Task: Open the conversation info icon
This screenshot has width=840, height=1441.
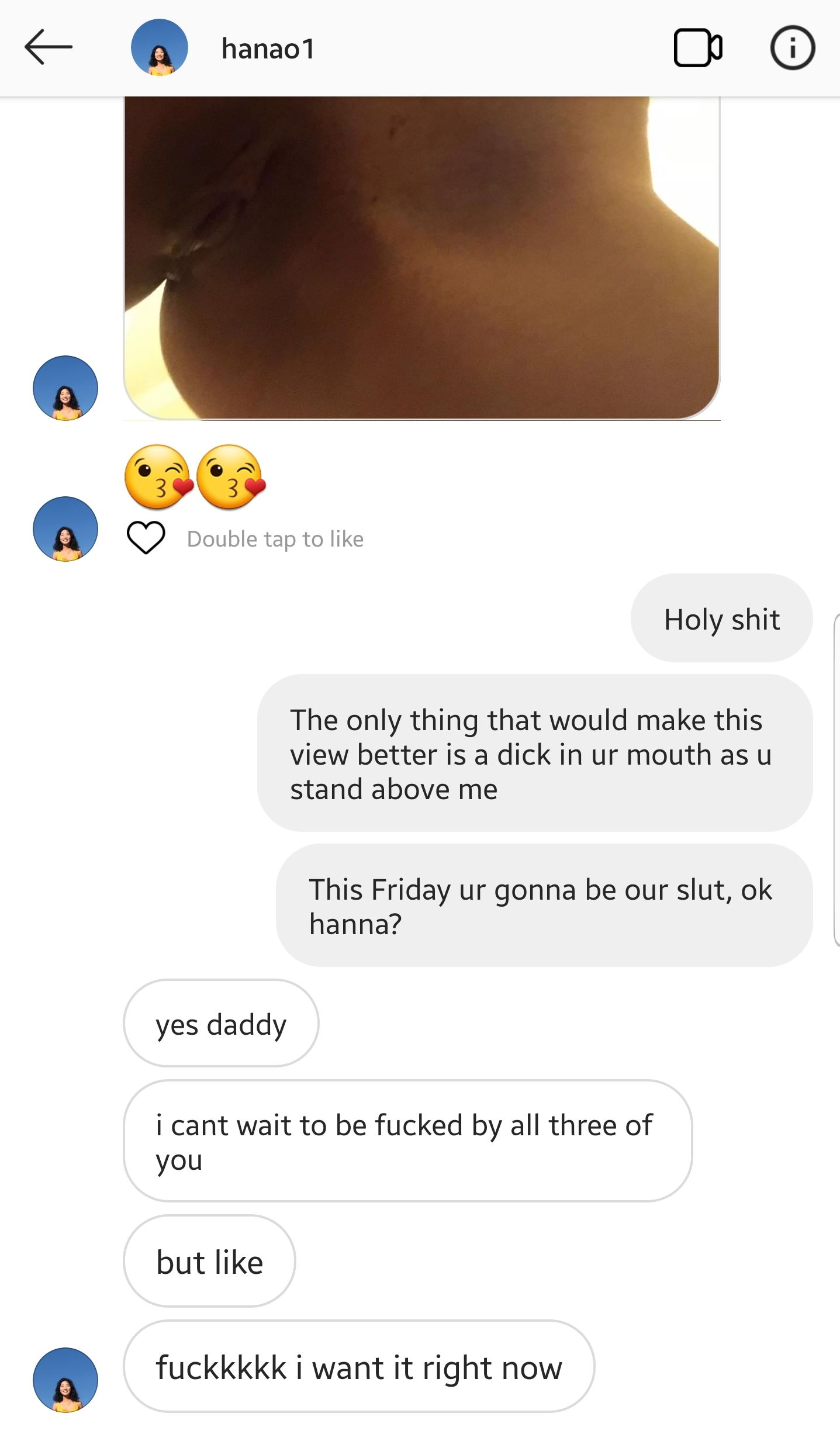Action: [x=792, y=48]
